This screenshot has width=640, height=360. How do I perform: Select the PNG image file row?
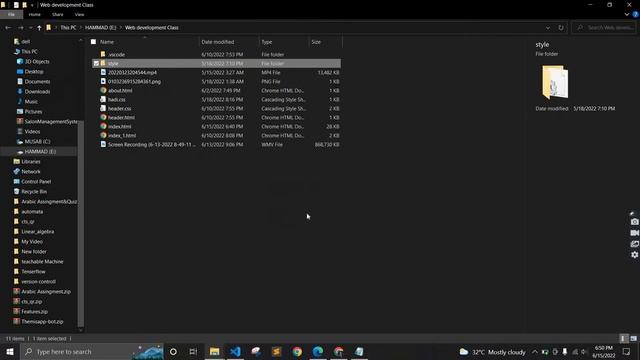[x=216, y=82]
